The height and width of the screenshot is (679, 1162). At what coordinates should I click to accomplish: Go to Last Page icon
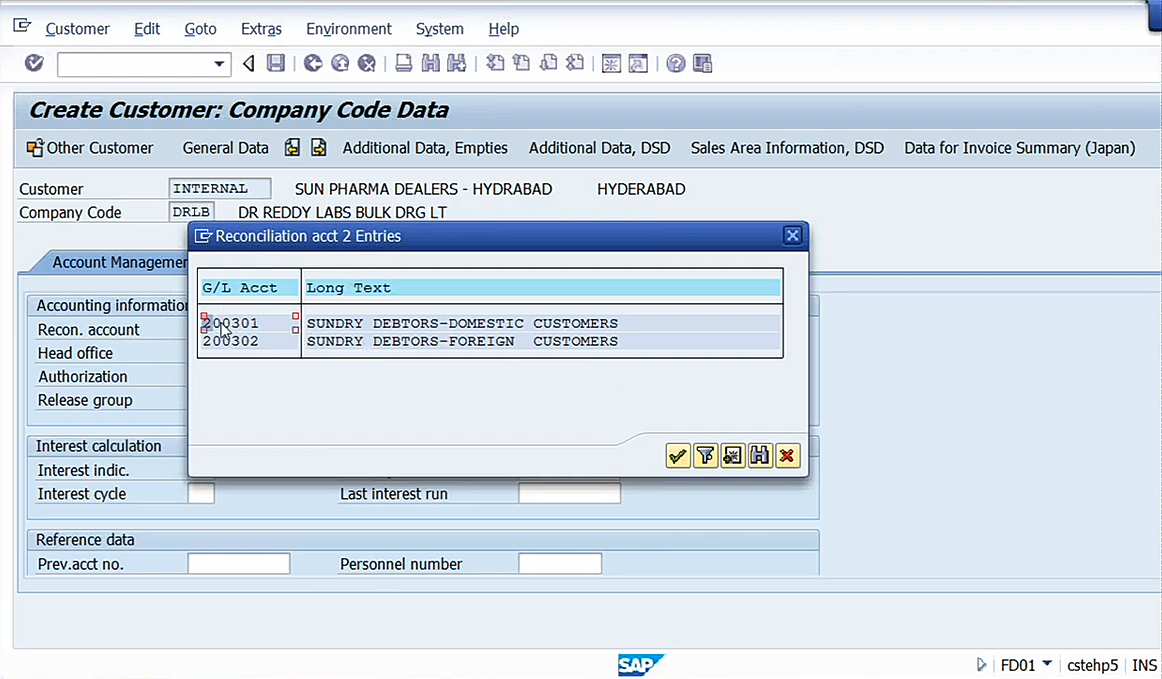click(575, 64)
